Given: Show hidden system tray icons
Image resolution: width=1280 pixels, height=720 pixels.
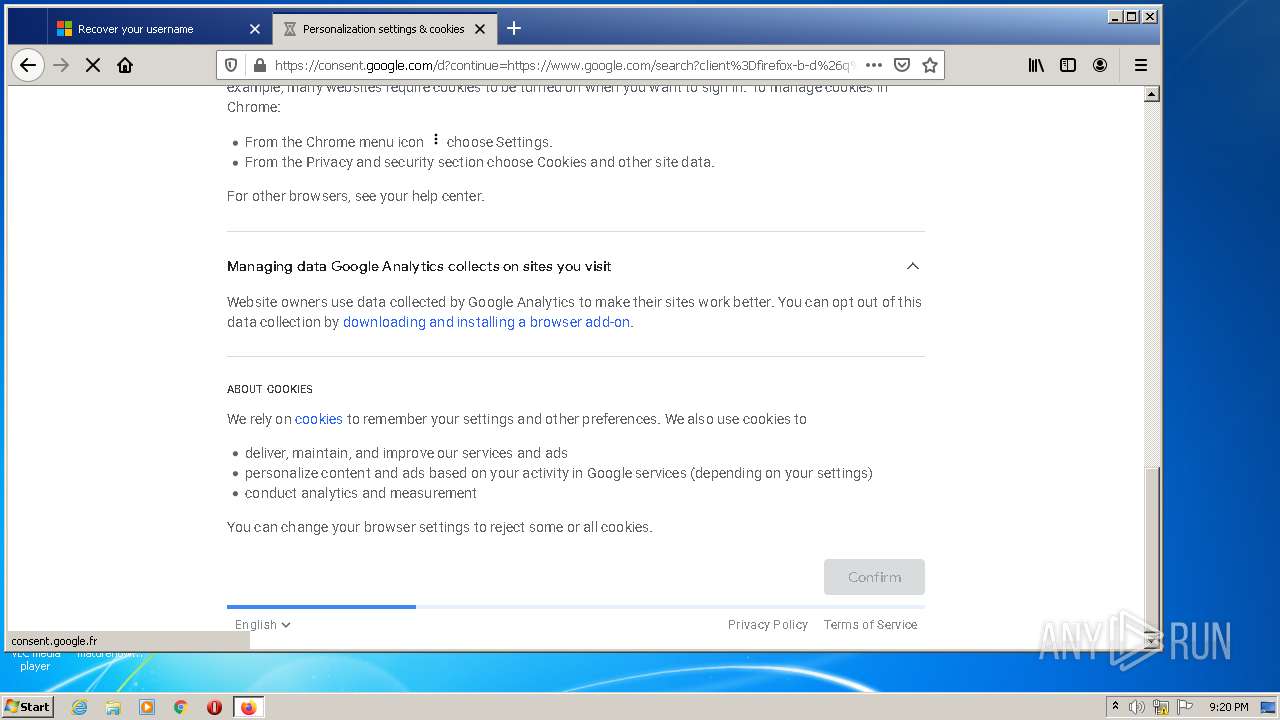Looking at the screenshot, I should 1115,706.
